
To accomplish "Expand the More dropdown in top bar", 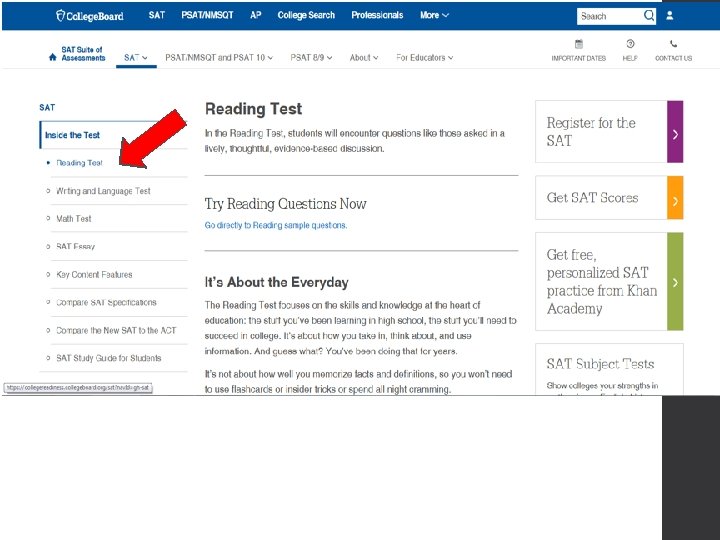I will pyautogui.click(x=434, y=15).
